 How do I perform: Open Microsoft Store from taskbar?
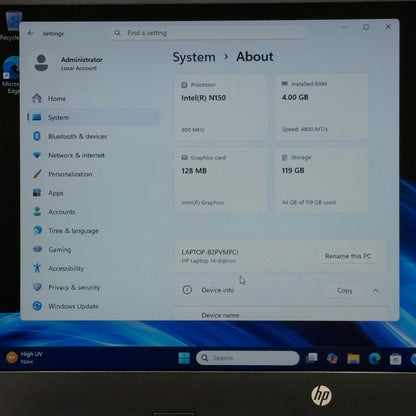(395, 359)
